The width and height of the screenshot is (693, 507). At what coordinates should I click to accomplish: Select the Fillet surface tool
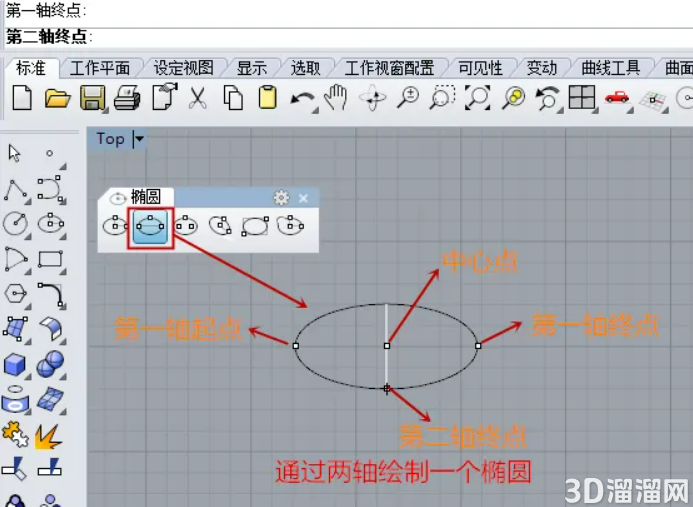[x=50, y=329]
